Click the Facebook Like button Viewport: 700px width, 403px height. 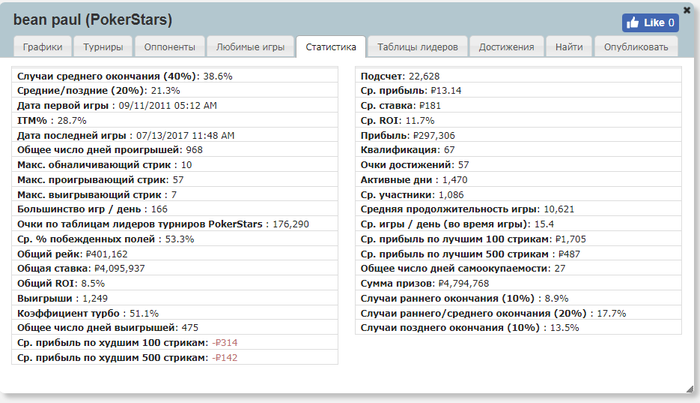click(x=650, y=23)
